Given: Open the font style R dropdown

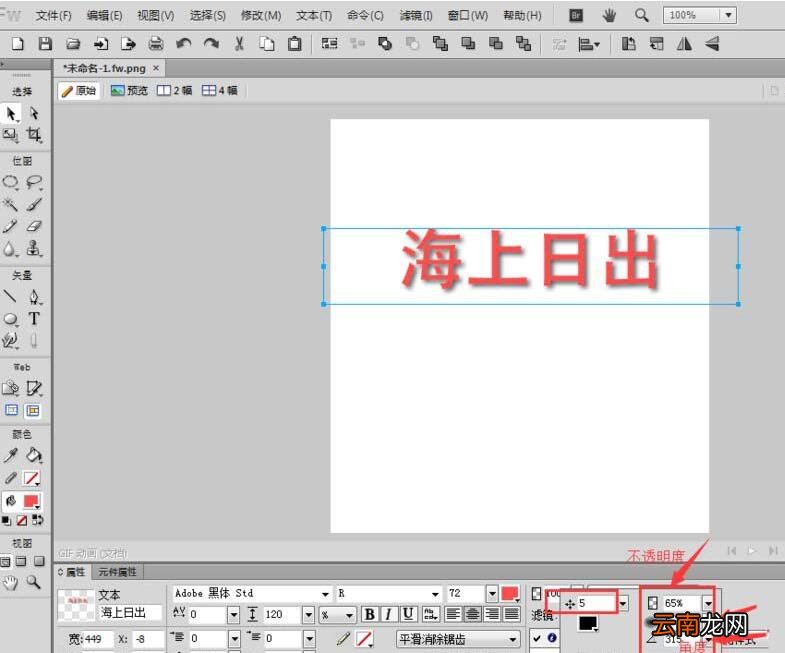Looking at the screenshot, I should tap(436, 594).
